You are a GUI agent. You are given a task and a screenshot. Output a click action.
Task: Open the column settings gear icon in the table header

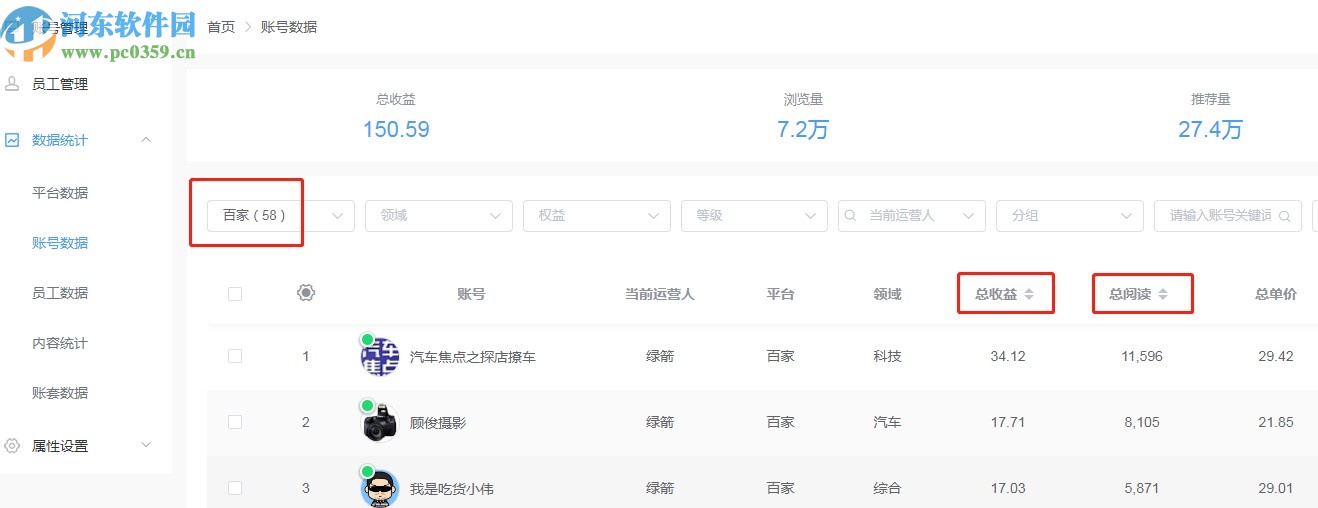click(306, 293)
